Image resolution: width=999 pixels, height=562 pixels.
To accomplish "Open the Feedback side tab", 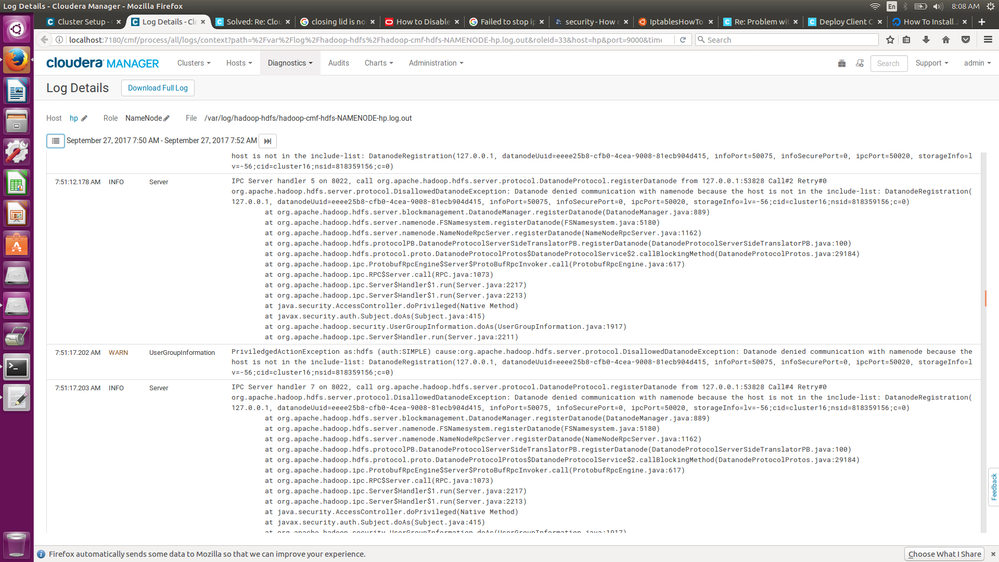I will 993,487.
